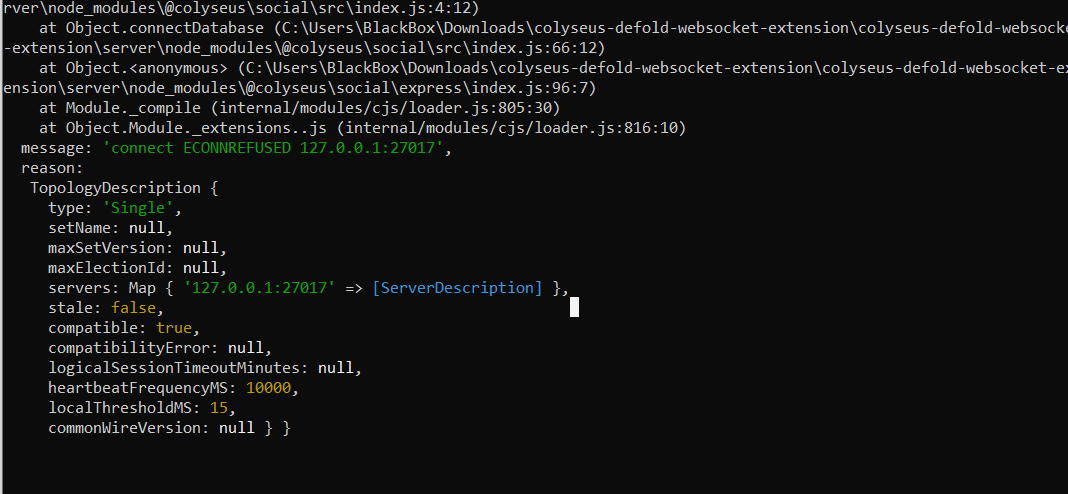Click the 'commonWireVersion: null' line
Viewport: 1068px width, 494px height.
tap(160, 428)
